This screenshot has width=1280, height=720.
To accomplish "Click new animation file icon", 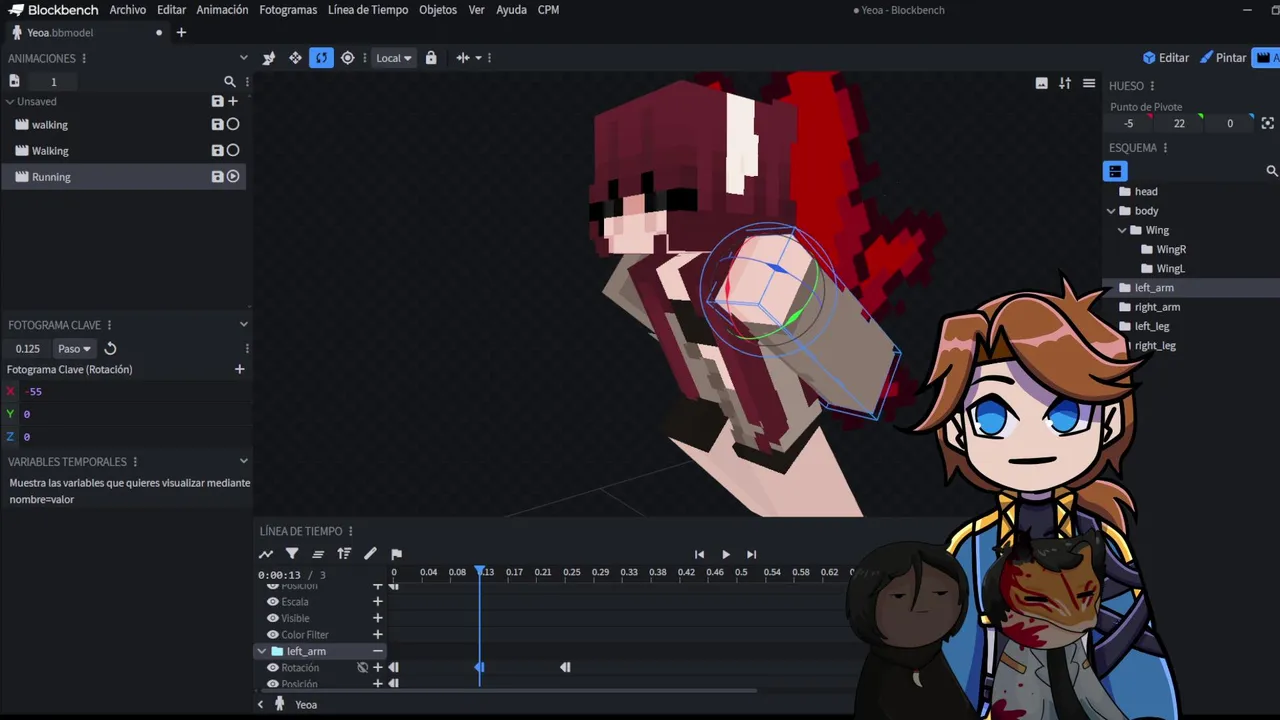I will point(14,81).
